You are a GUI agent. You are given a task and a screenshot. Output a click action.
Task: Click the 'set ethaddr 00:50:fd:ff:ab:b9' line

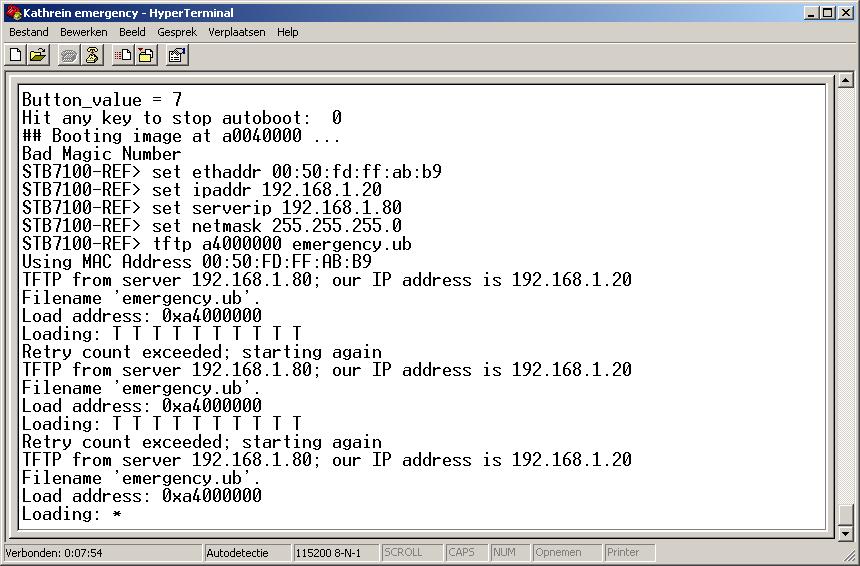[x=232, y=172]
